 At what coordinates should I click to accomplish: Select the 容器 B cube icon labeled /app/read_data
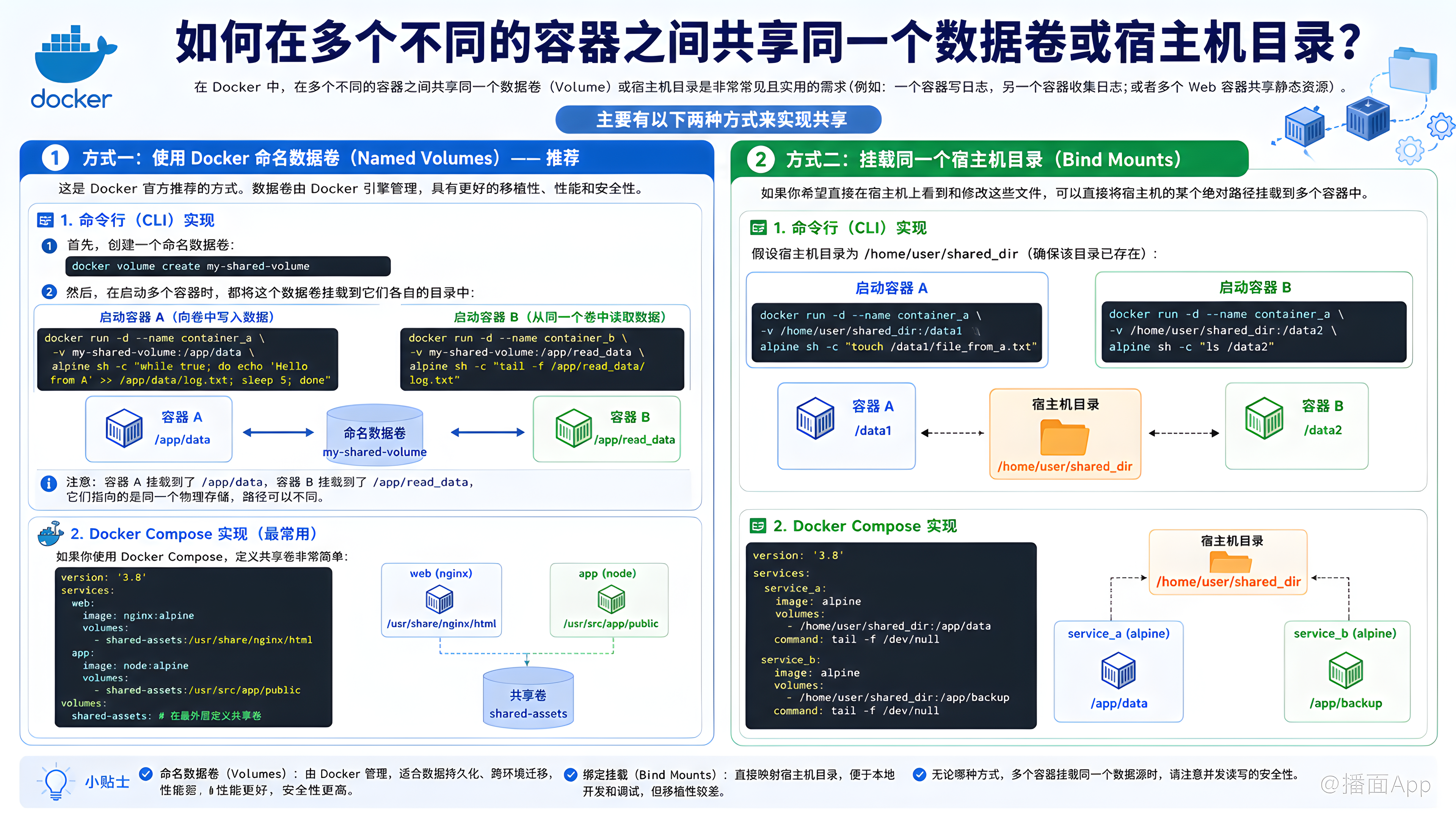point(573,428)
